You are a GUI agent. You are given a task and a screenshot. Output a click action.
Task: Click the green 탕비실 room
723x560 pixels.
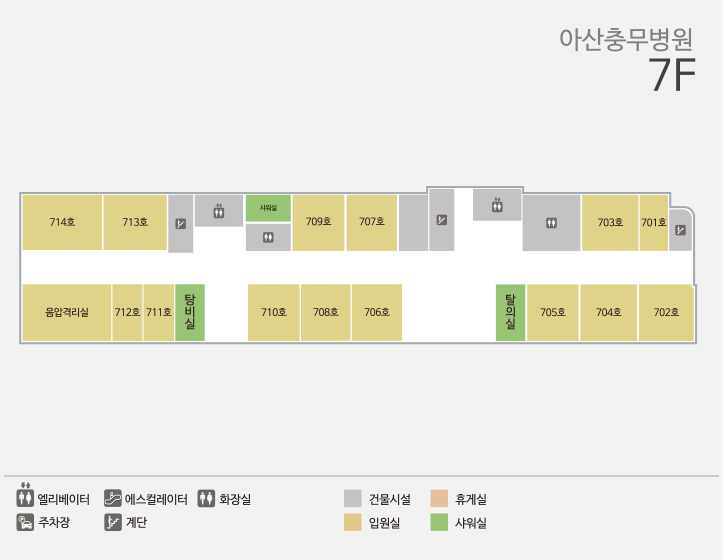tap(189, 312)
